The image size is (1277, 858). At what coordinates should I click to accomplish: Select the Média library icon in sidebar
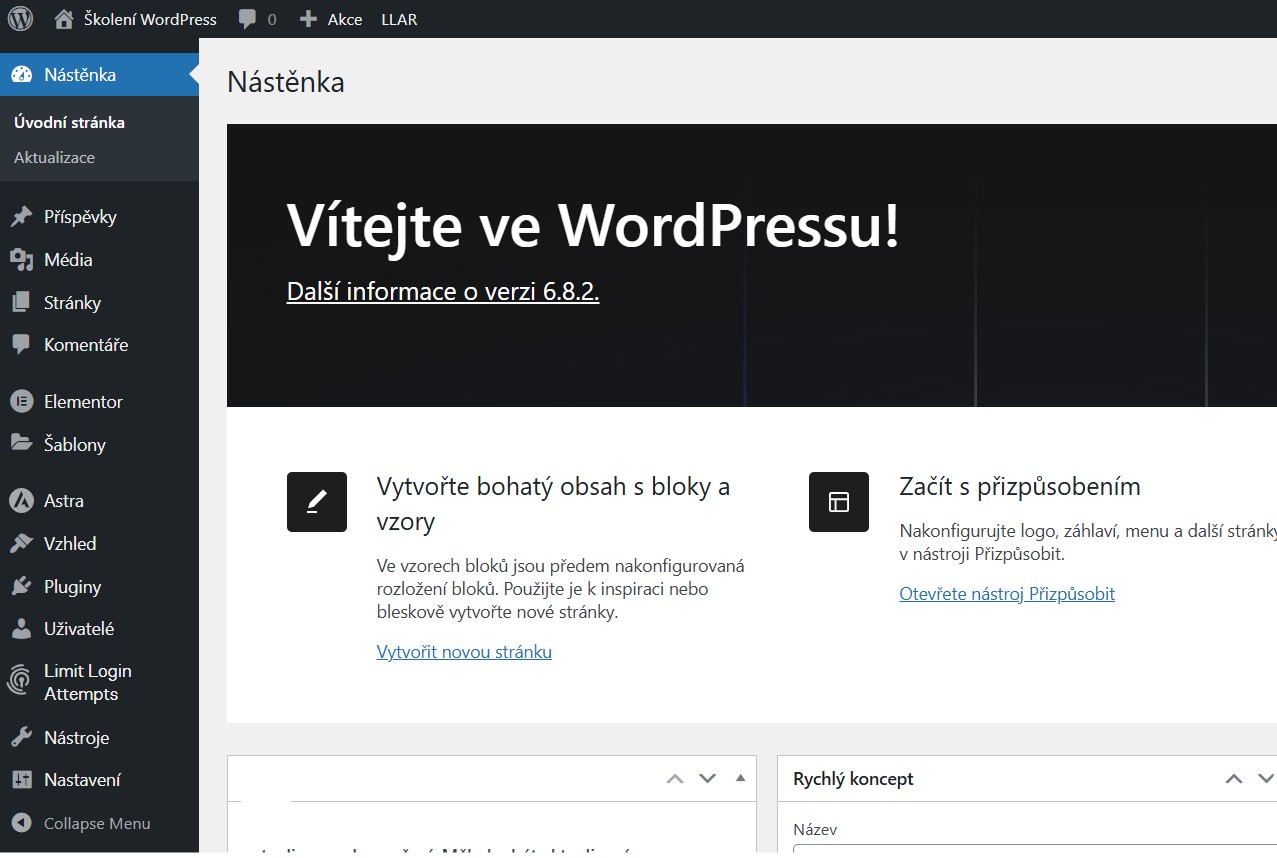coord(20,259)
